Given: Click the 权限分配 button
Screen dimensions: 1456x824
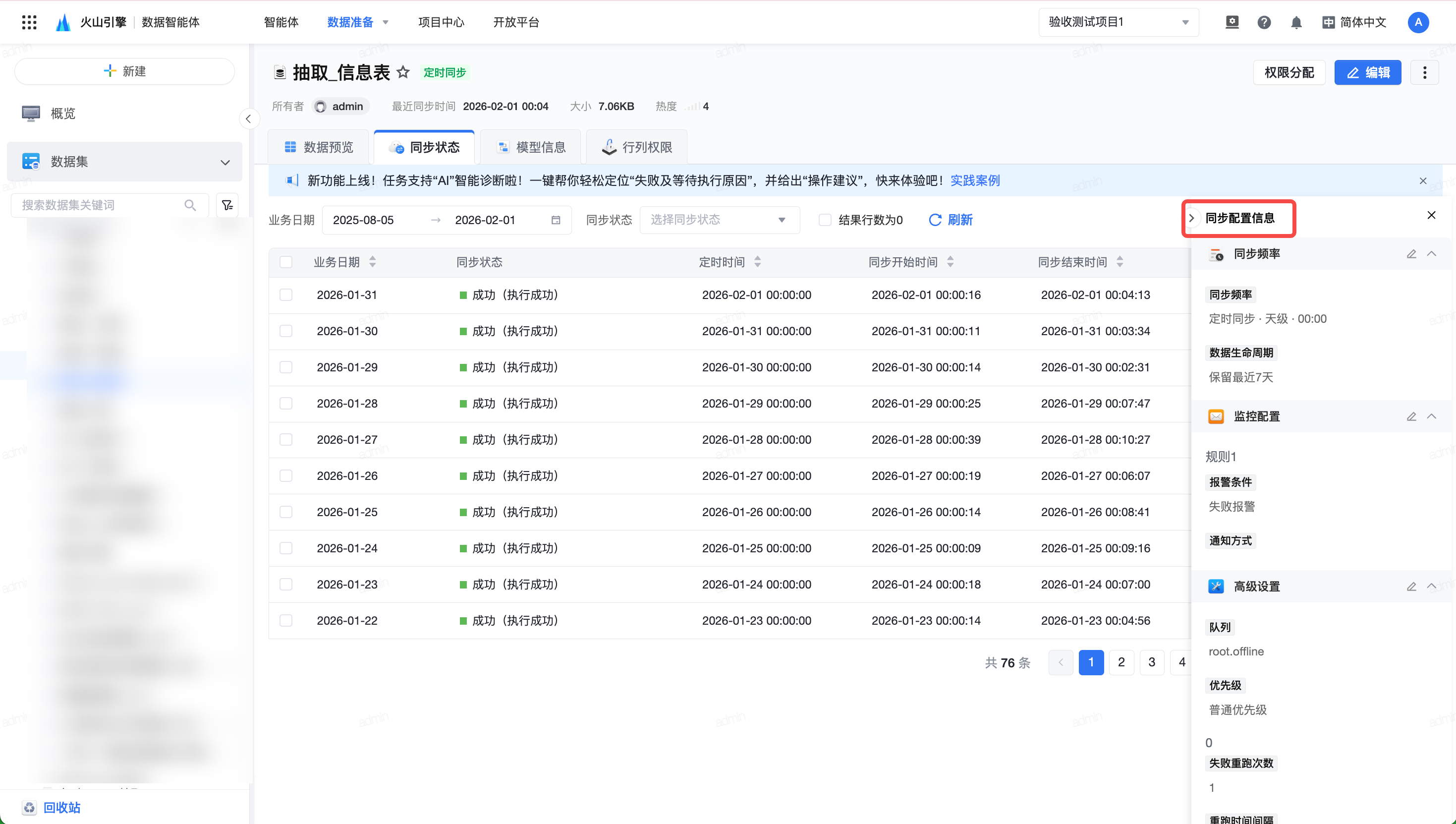Looking at the screenshot, I should [x=1288, y=72].
